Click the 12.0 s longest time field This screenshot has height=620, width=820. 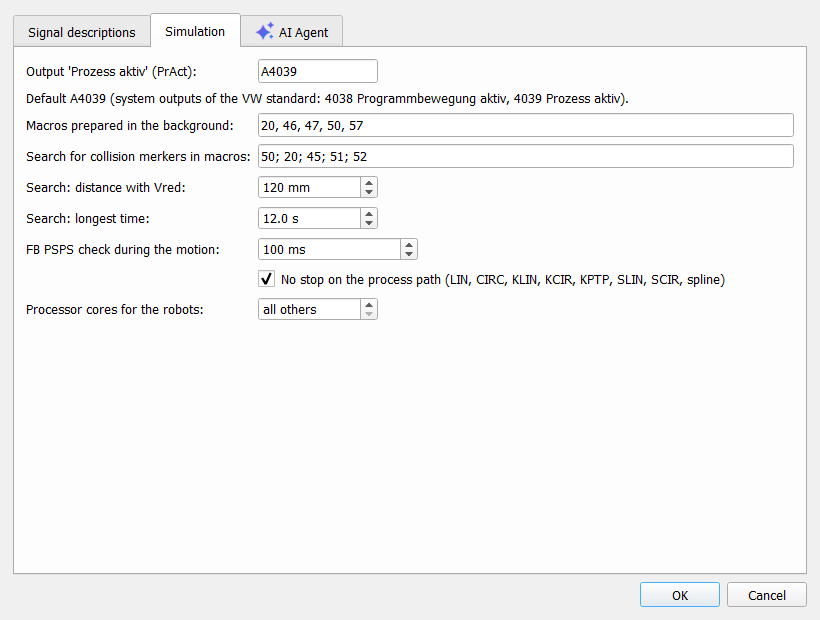[x=310, y=218]
